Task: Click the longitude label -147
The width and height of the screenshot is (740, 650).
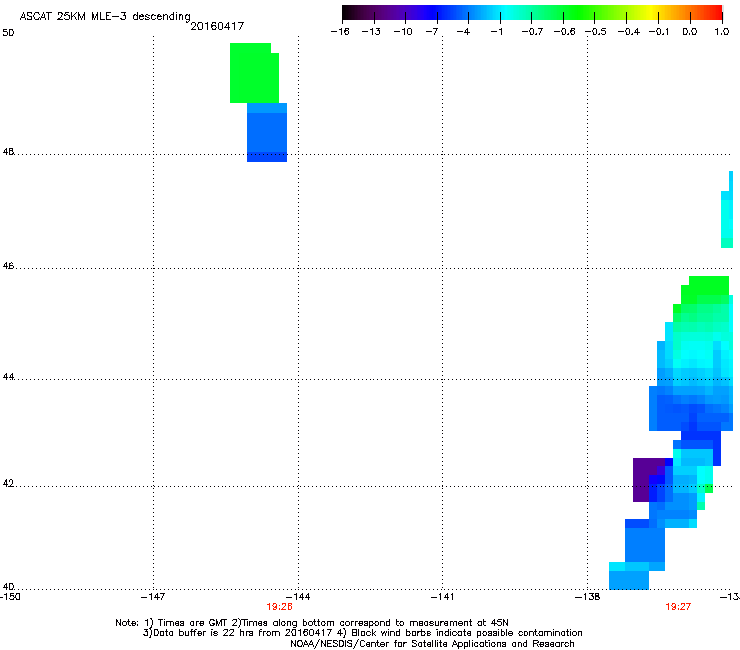Action: click(153, 597)
